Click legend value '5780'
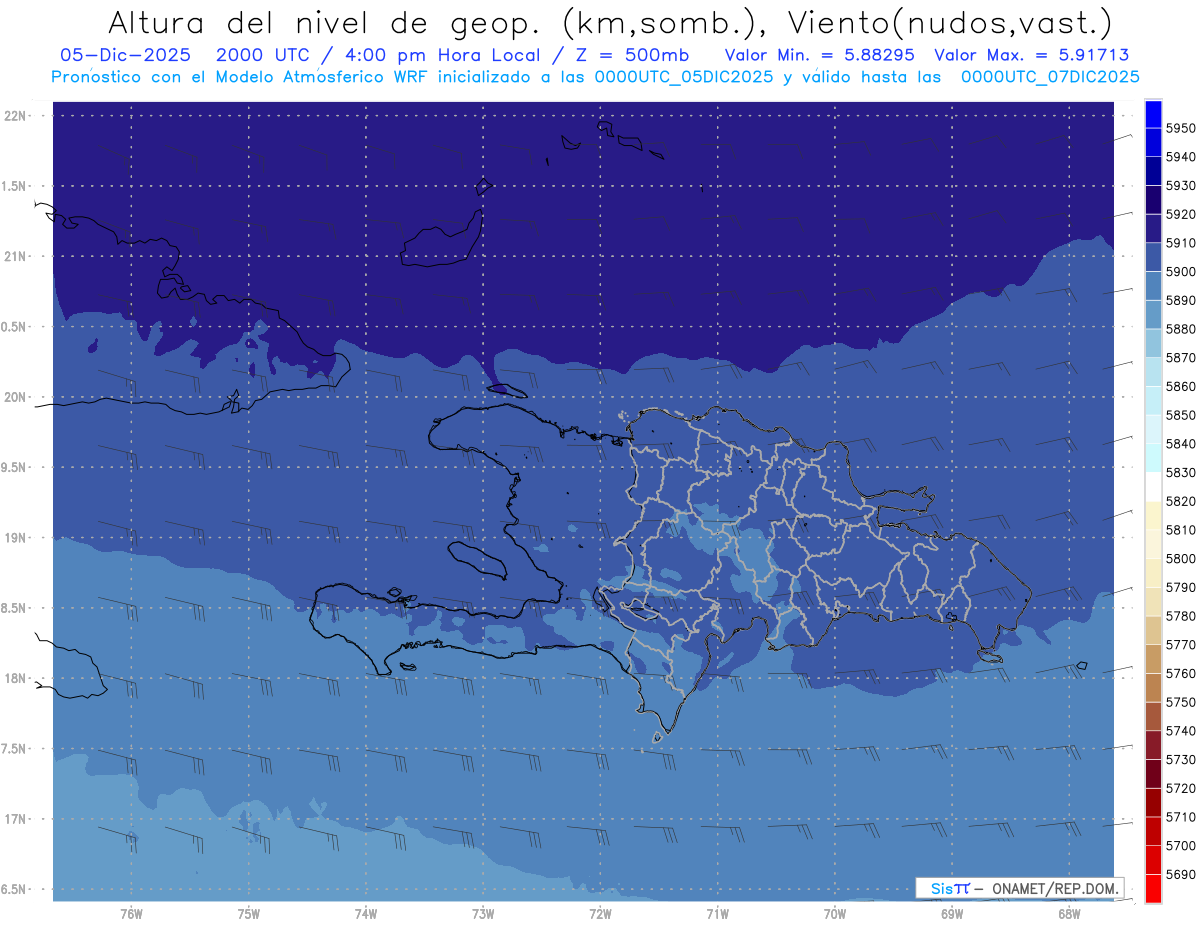The image size is (1200, 927). coord(1181,616)
